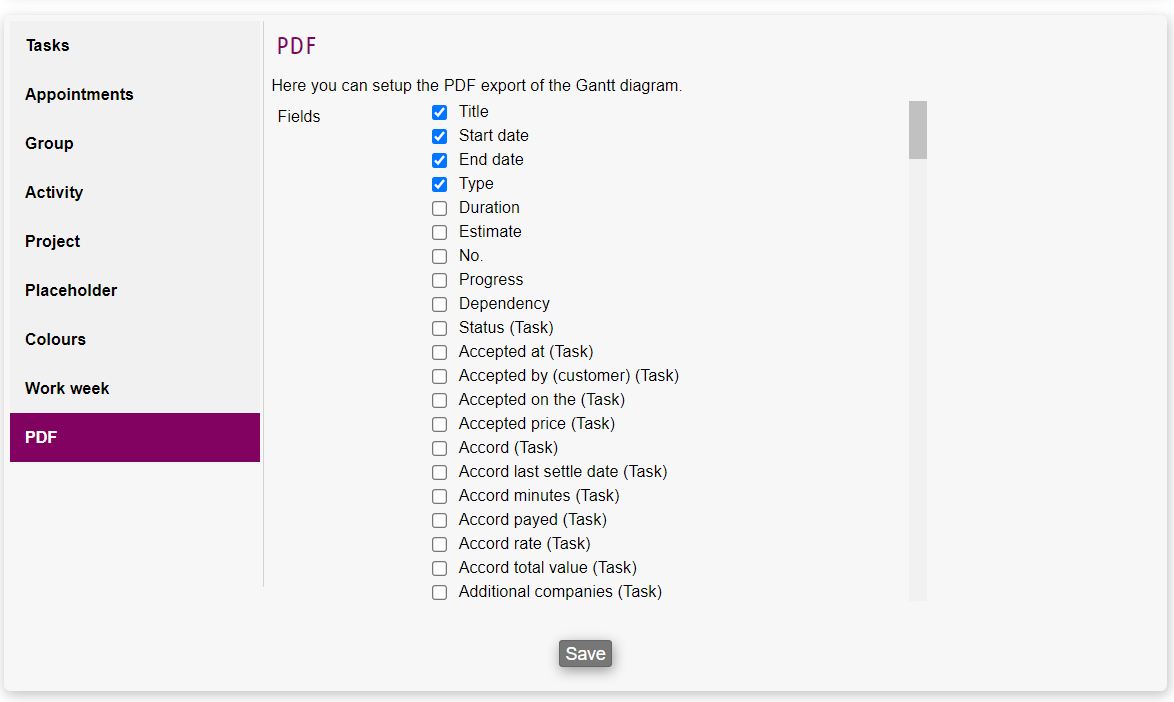Switch to the Appointments tab
1174x702 pixels.
[135, 95]
